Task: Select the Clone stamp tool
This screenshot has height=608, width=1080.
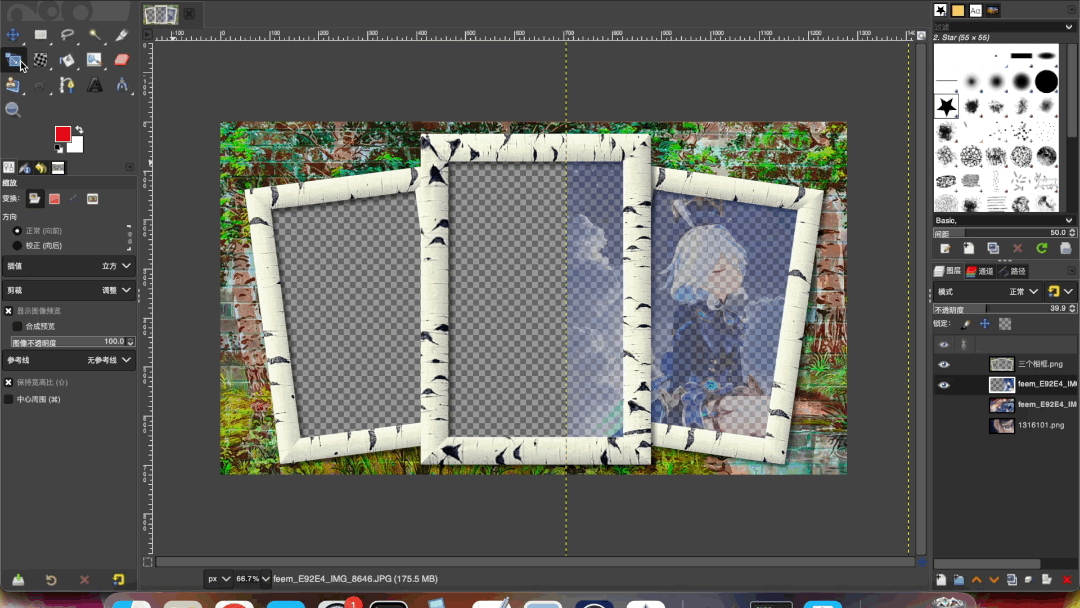Action: click(x=12, y=85)
